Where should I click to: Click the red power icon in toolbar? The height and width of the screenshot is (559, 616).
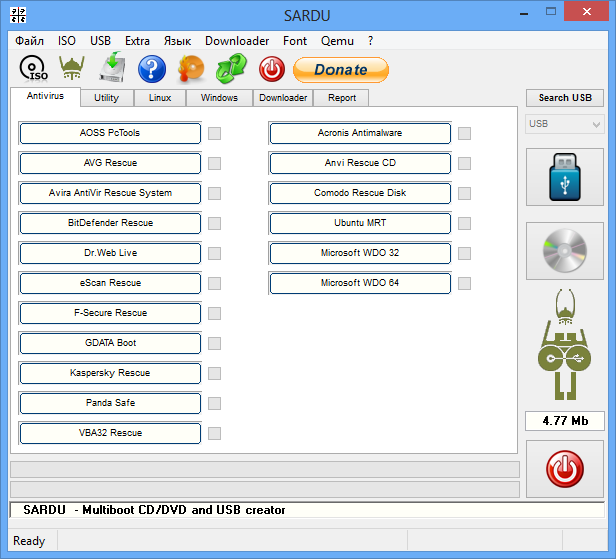click(x=271, y=69)
